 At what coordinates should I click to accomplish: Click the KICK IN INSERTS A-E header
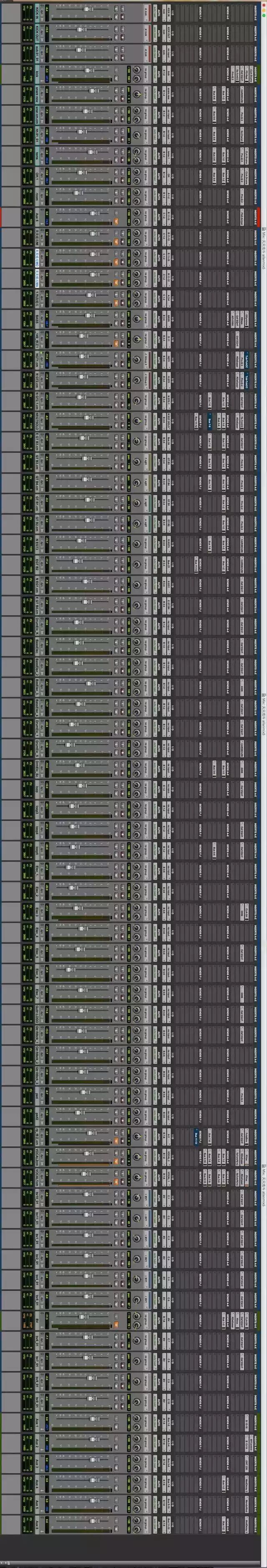coord(255,13)
